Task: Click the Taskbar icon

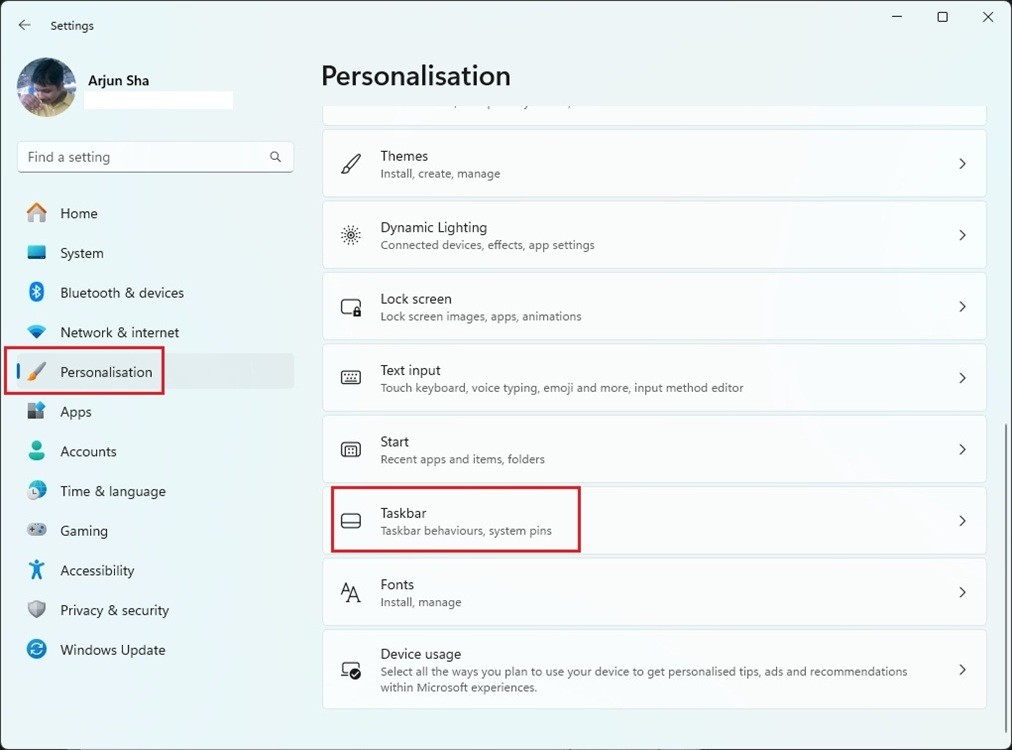Action: [350, 521]
